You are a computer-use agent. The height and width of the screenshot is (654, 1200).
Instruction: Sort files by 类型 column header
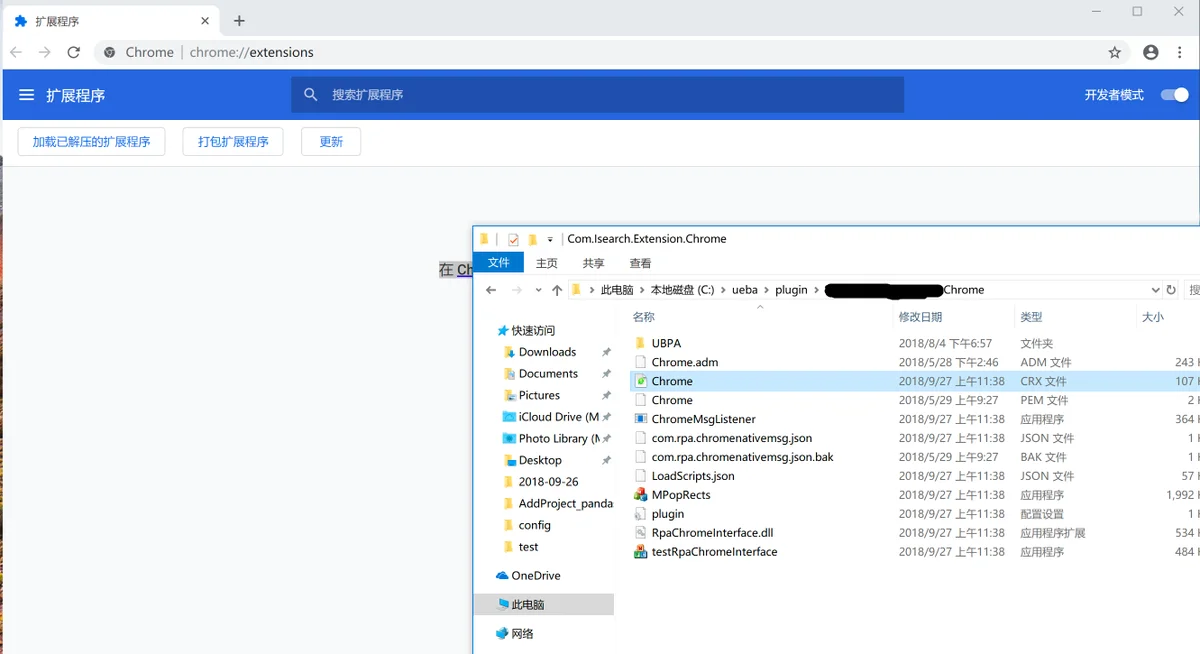[x=1031, y=317]
